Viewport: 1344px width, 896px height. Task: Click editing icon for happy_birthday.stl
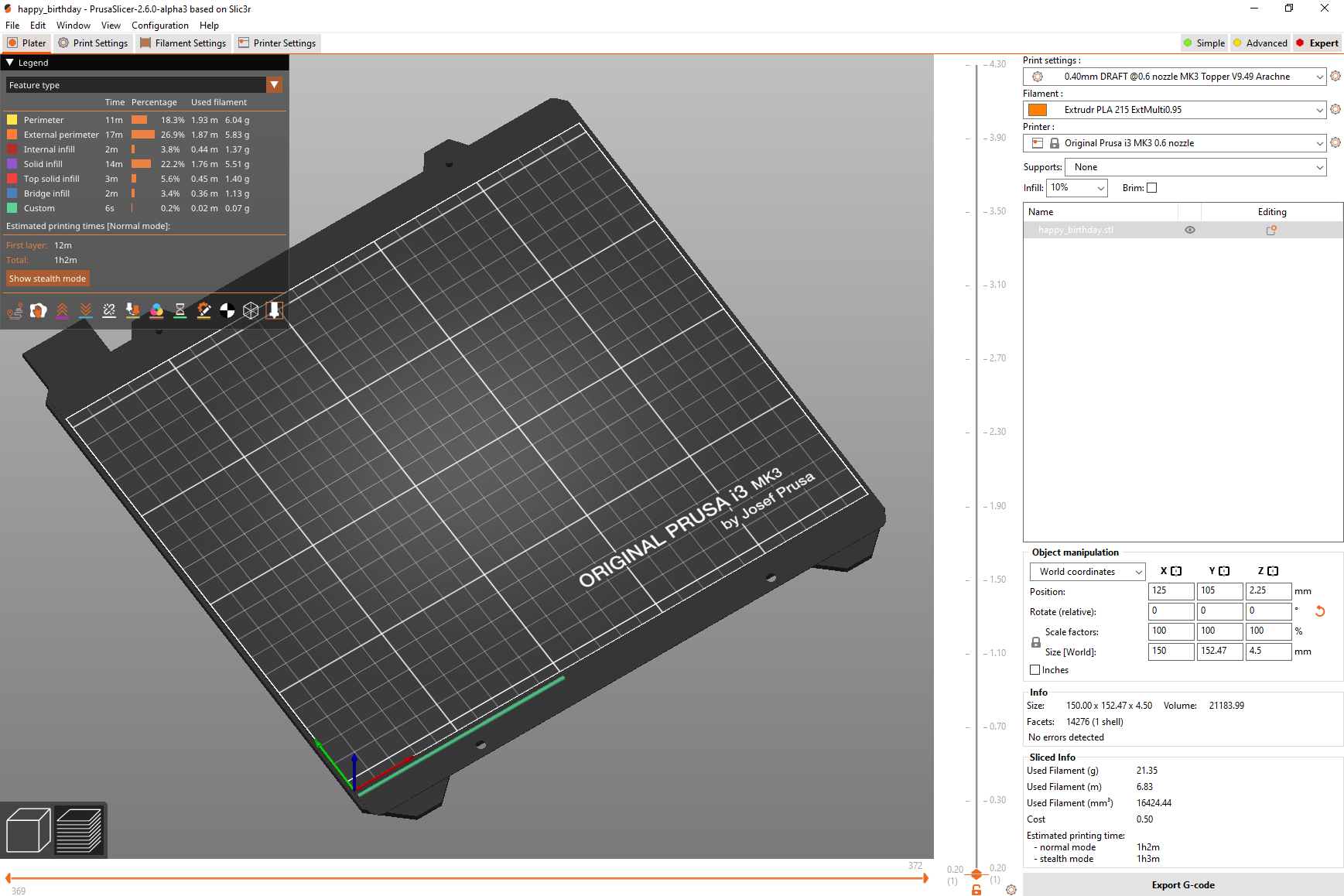pyautogui.click(x=1271, y=230)
